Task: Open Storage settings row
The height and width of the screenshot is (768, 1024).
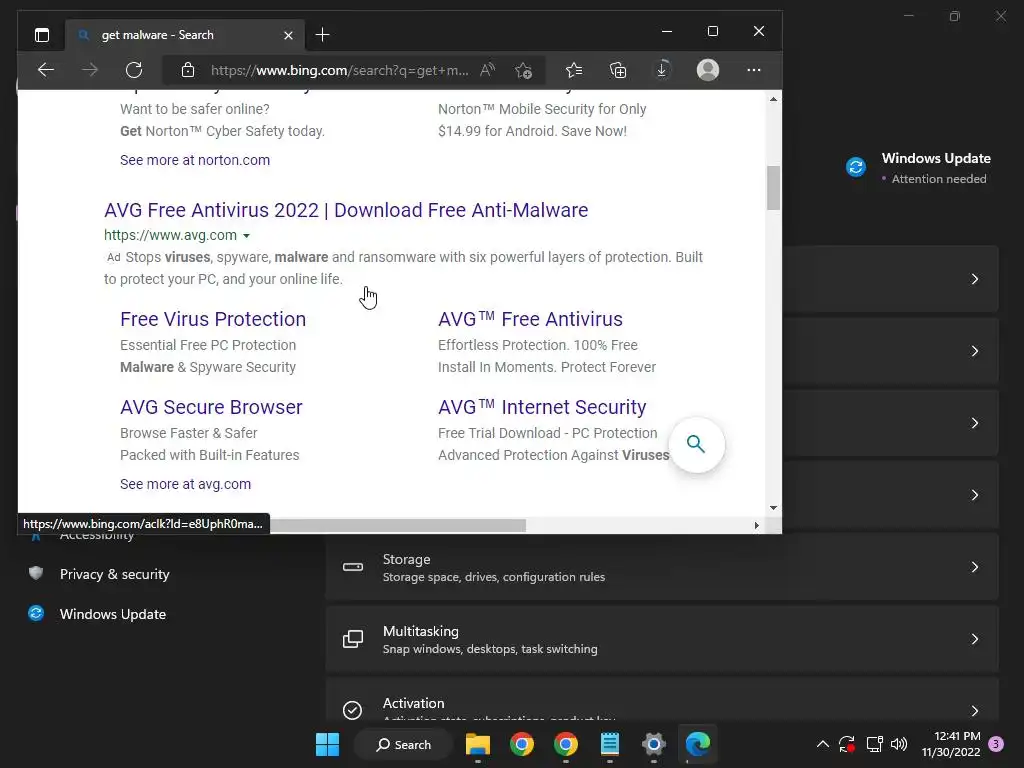Action: click(662, 568)
